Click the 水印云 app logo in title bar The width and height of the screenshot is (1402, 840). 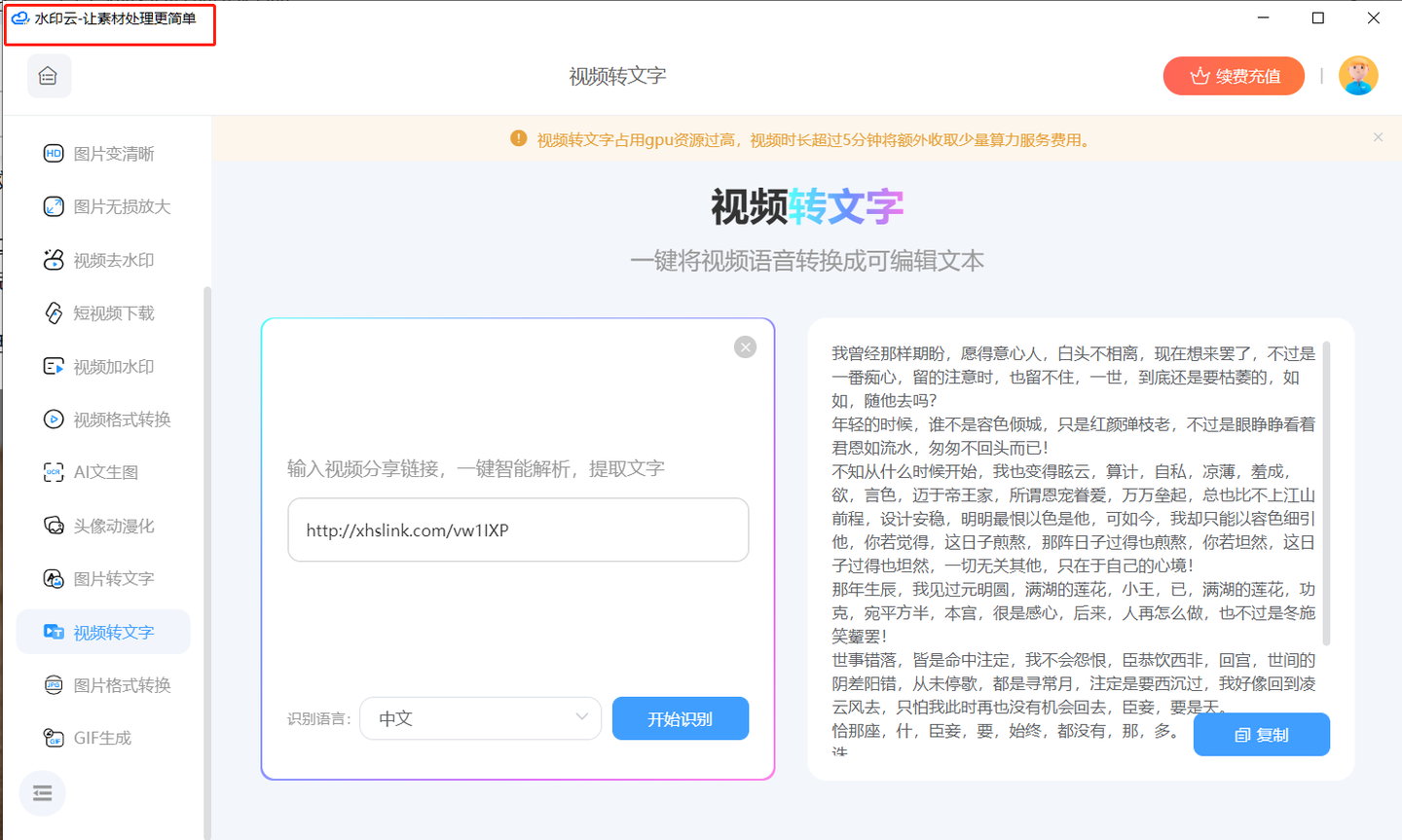point(19,18)
